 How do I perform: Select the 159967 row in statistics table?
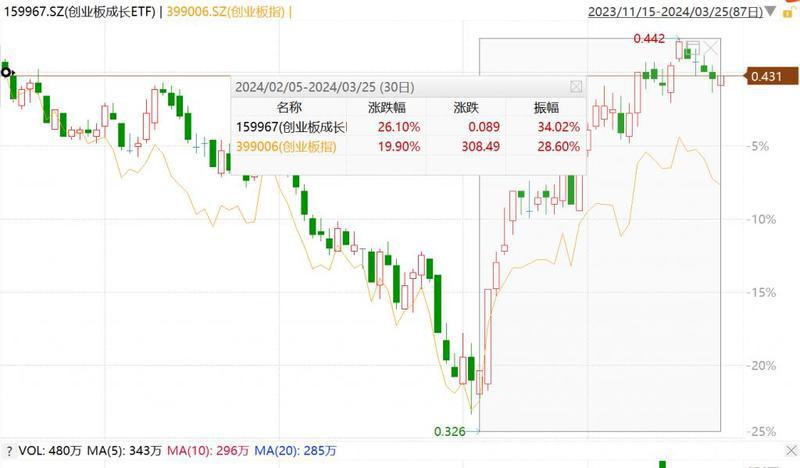(x=290, y=126)
